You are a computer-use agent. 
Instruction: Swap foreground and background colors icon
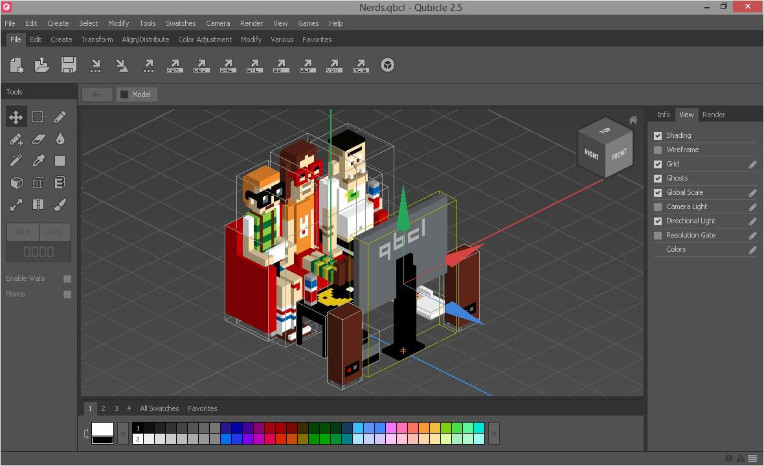[x=86, y=433]
